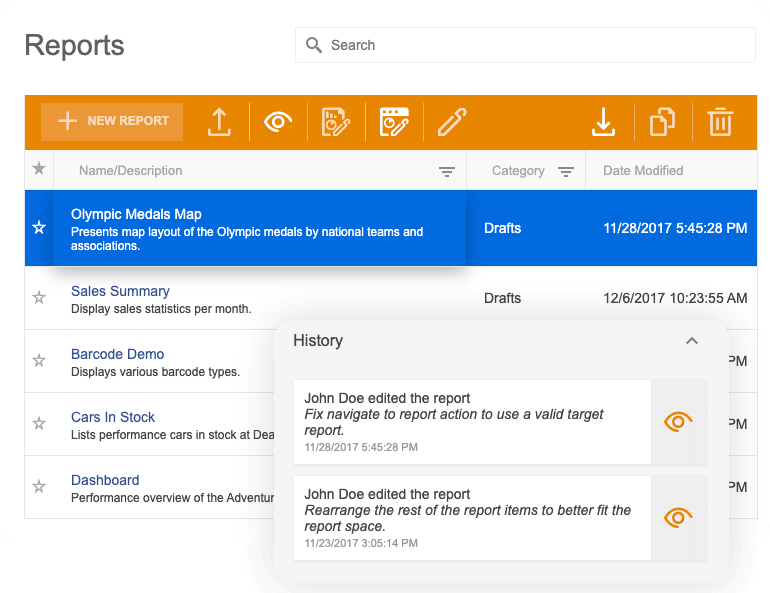Toggle favorite star for Olympic Medals Map
The width and height of the screenshot is (770, 593).
point(39,228)
